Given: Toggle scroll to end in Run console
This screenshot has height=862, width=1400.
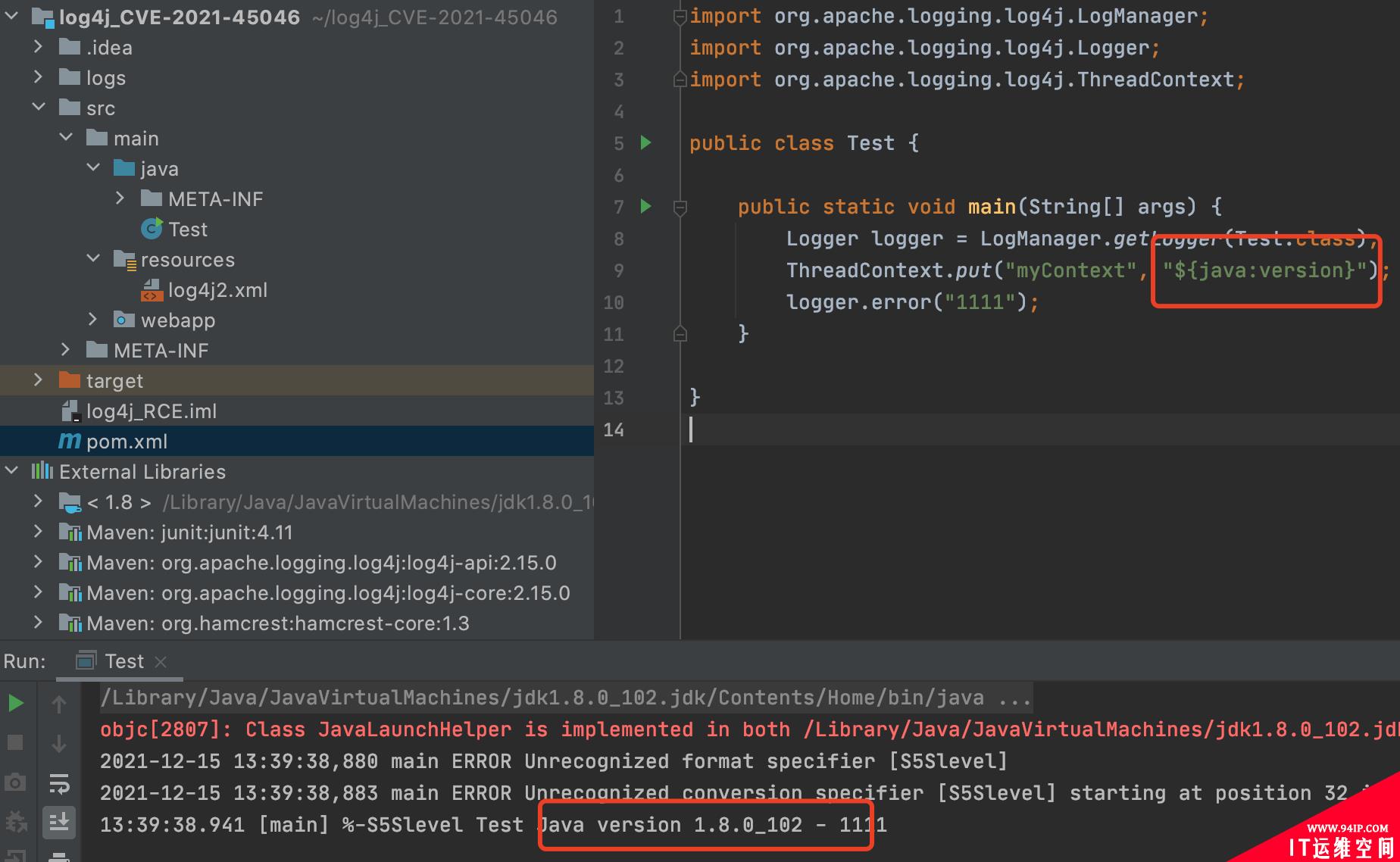Looking at the screenshot, I should (59, 821).
